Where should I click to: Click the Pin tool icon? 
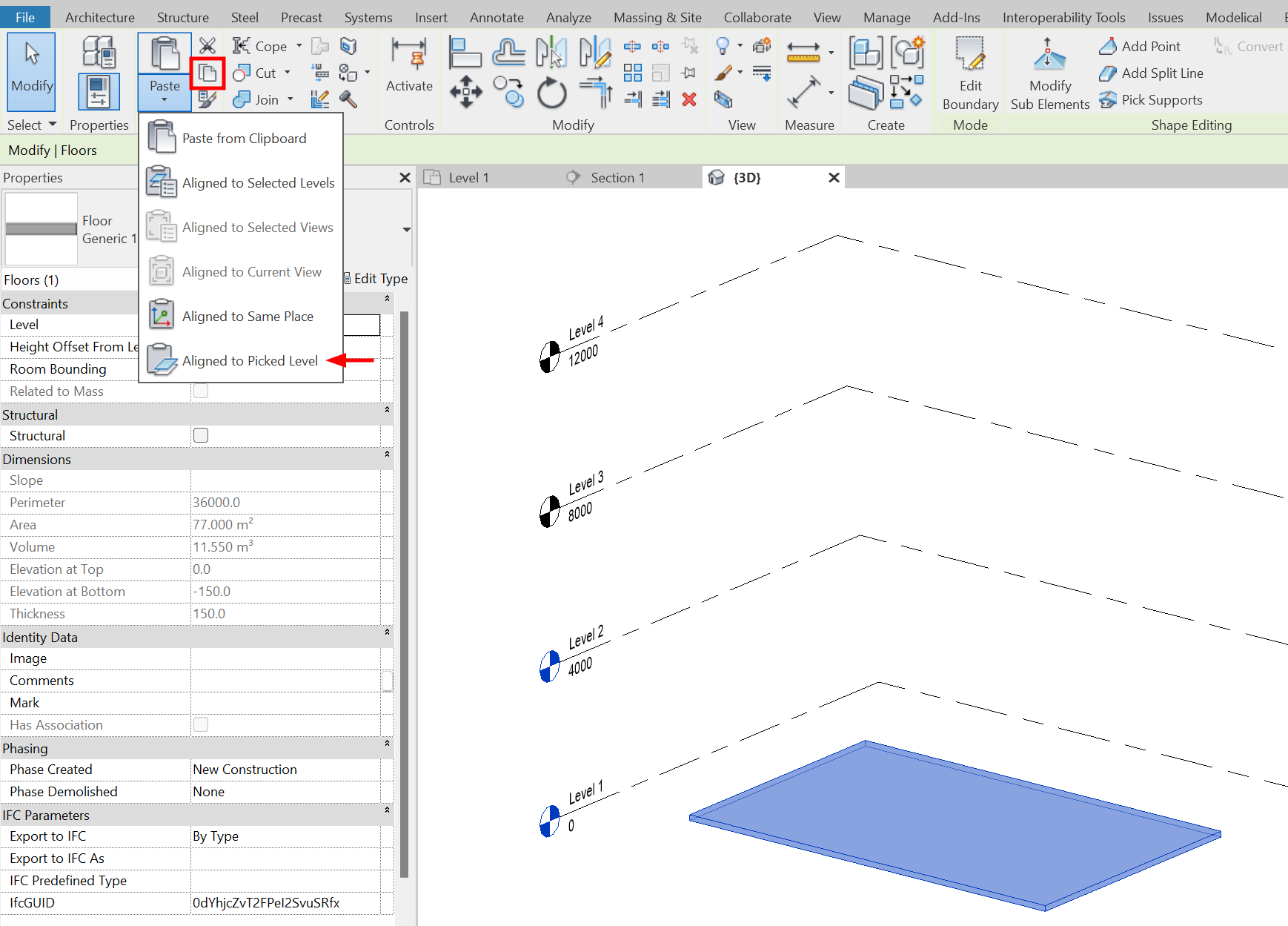[689, 73]
